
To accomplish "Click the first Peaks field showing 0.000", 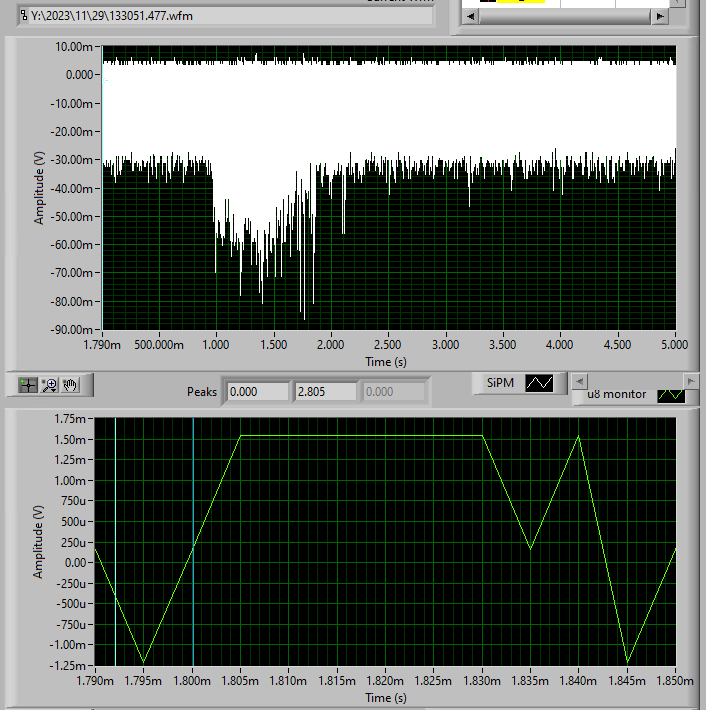I will (258, 392).
